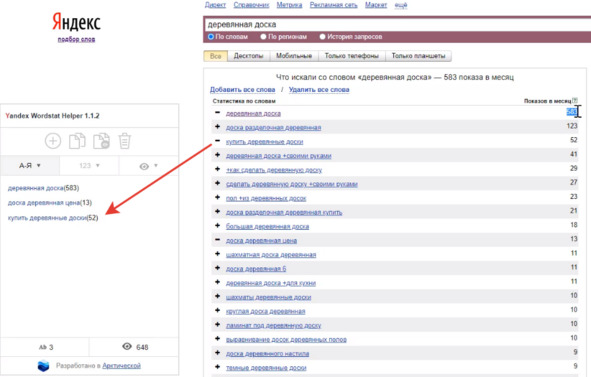Open the eye icon visibility dropdown
Image resolution: width=591 pixels, height=377 pixels.
pos(149,166)
